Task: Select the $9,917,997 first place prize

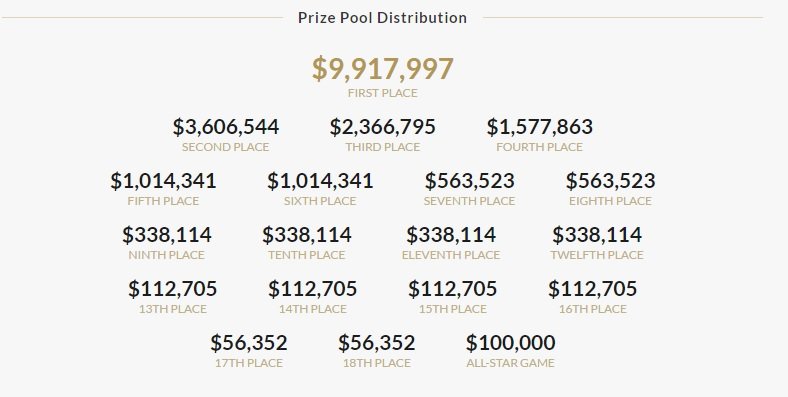Action: coord(382,68)
